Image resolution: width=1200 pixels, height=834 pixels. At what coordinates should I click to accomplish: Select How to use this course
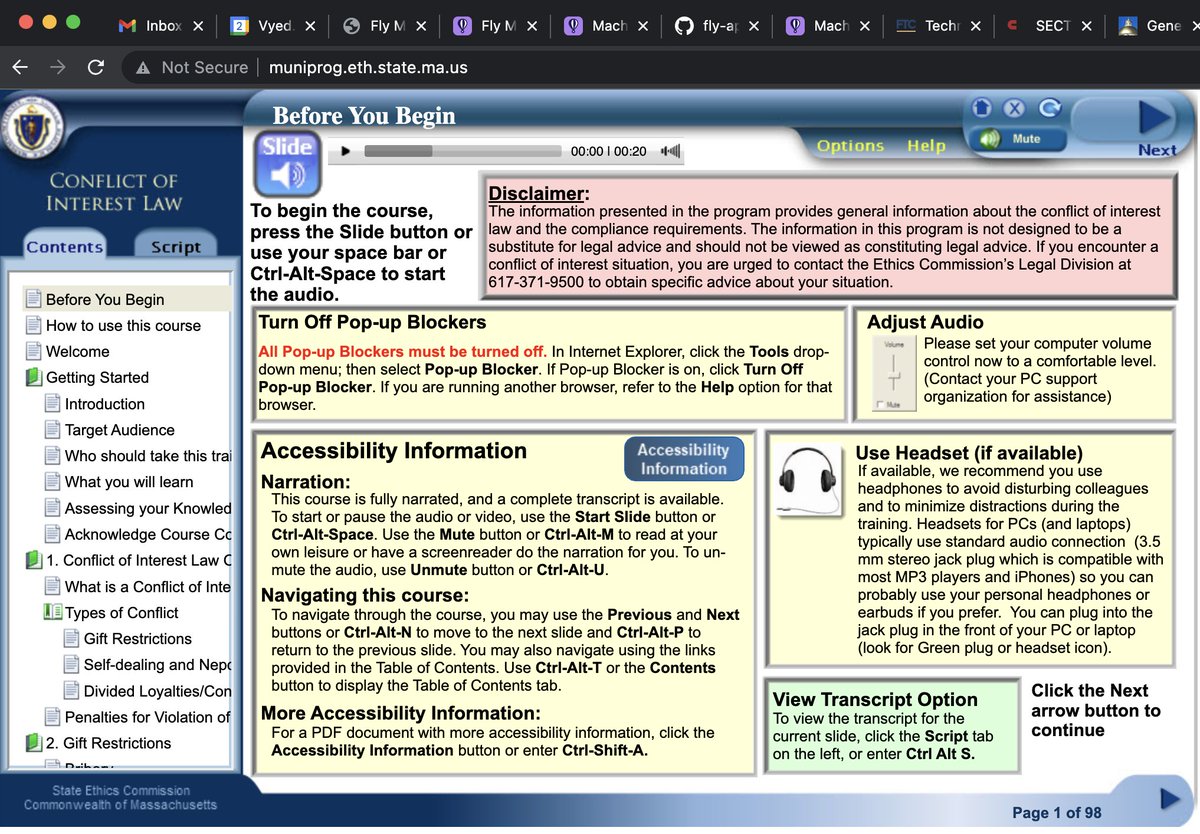[123, 325]
